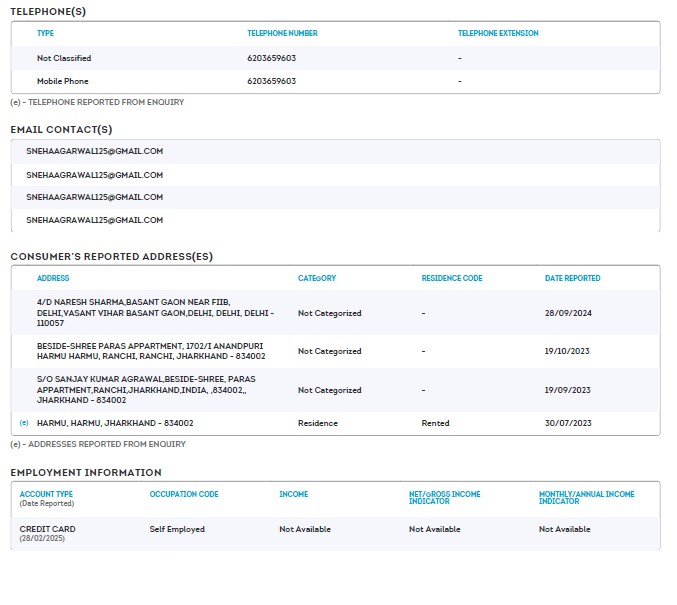Image resolution: width=677 pixels, height=605 pixels.
Task: Select the Self Employed occupation value
Action: [x=177, y=529]
